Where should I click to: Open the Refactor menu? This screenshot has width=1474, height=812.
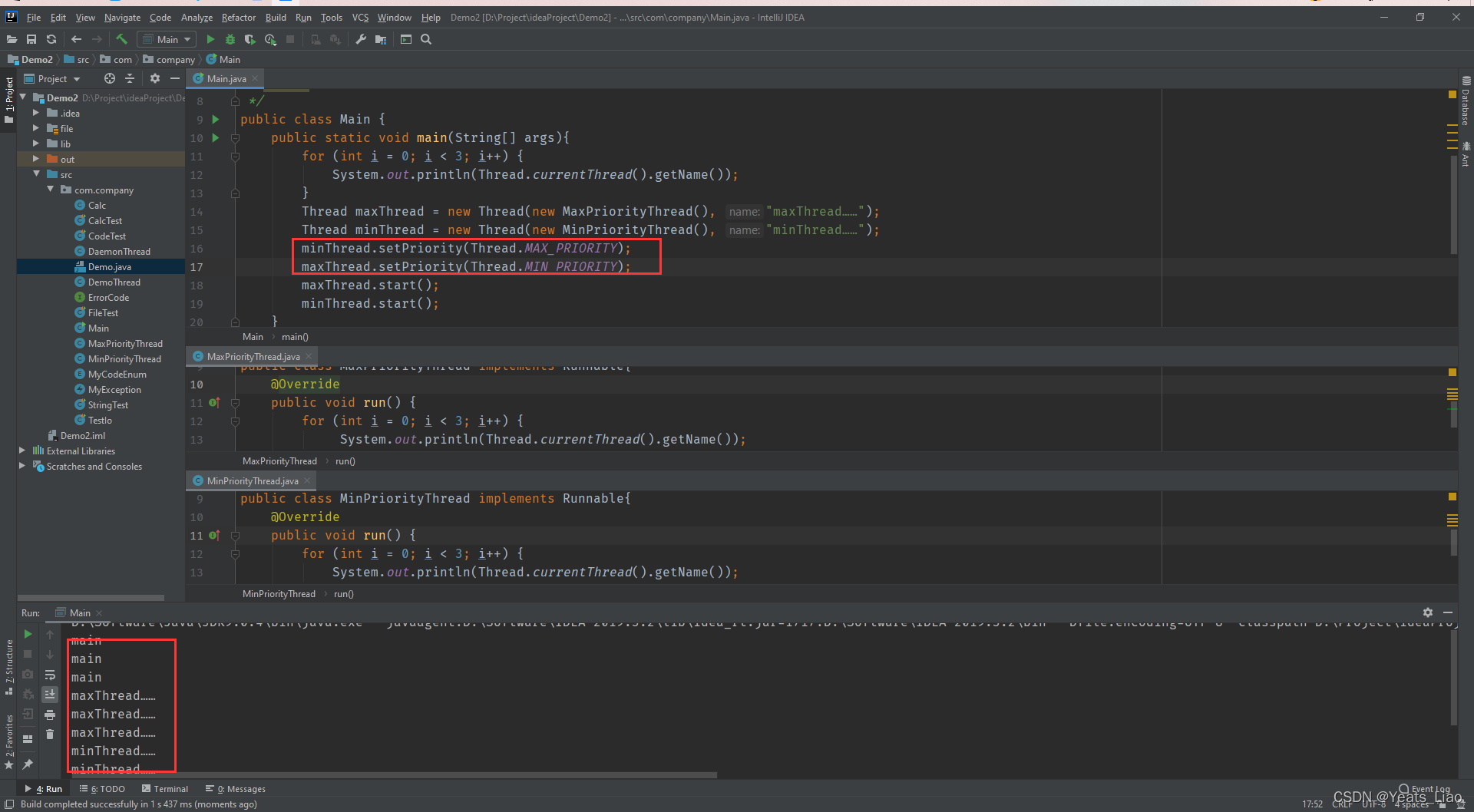coord(238,17)
